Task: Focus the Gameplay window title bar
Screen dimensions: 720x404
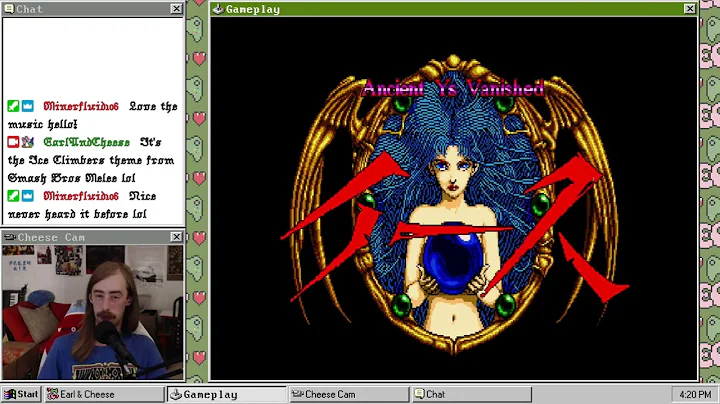Action: (455, 9)
